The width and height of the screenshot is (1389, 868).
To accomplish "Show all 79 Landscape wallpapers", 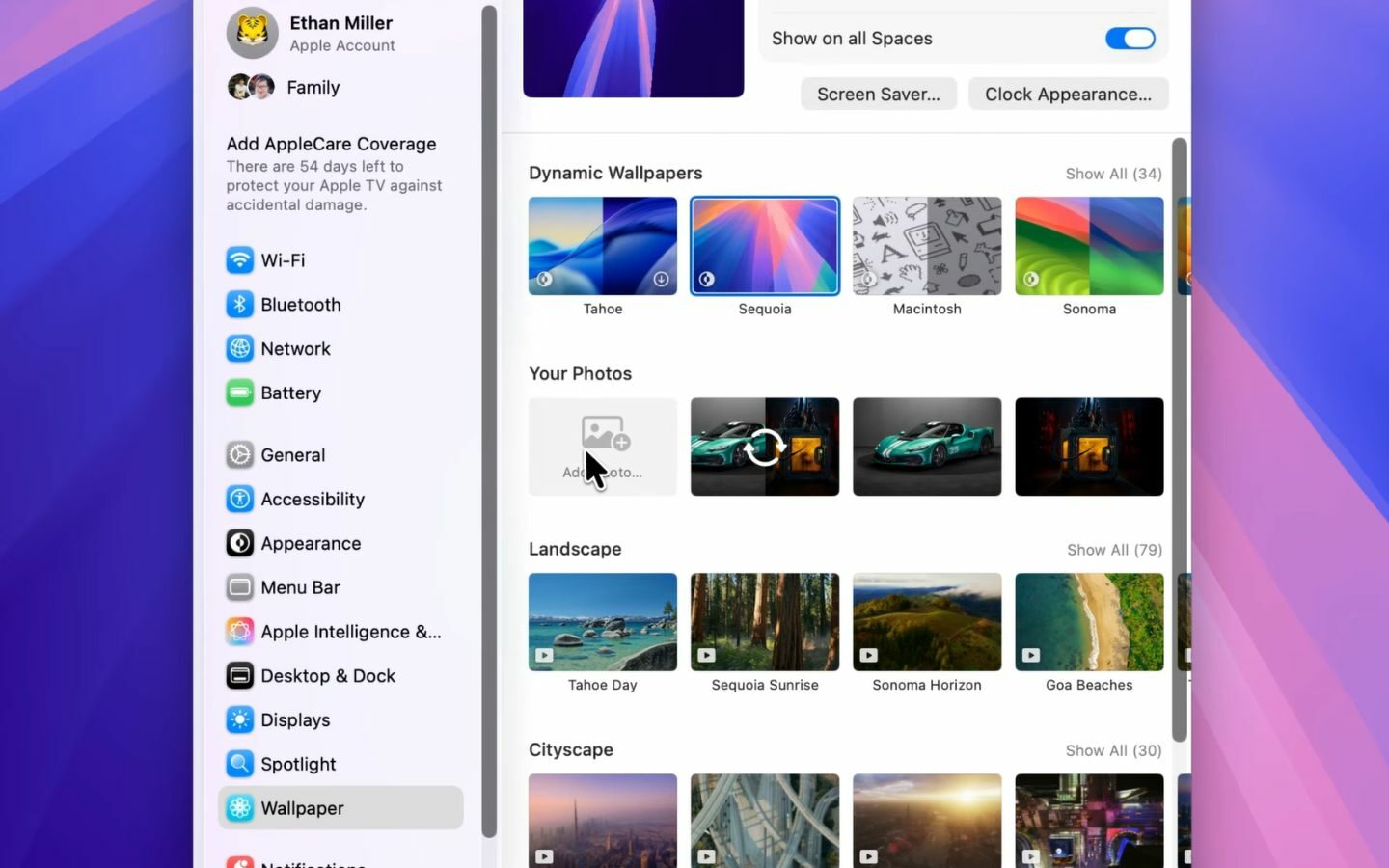I will coord(1115,550).
